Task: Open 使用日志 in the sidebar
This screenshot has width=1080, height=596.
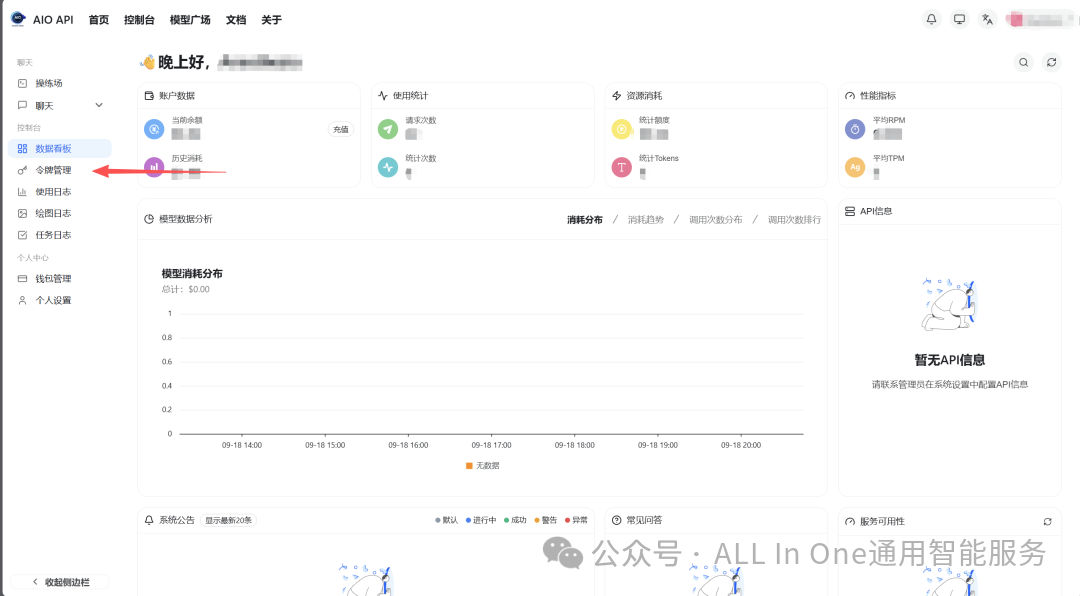Action: (x=60, y=192)
